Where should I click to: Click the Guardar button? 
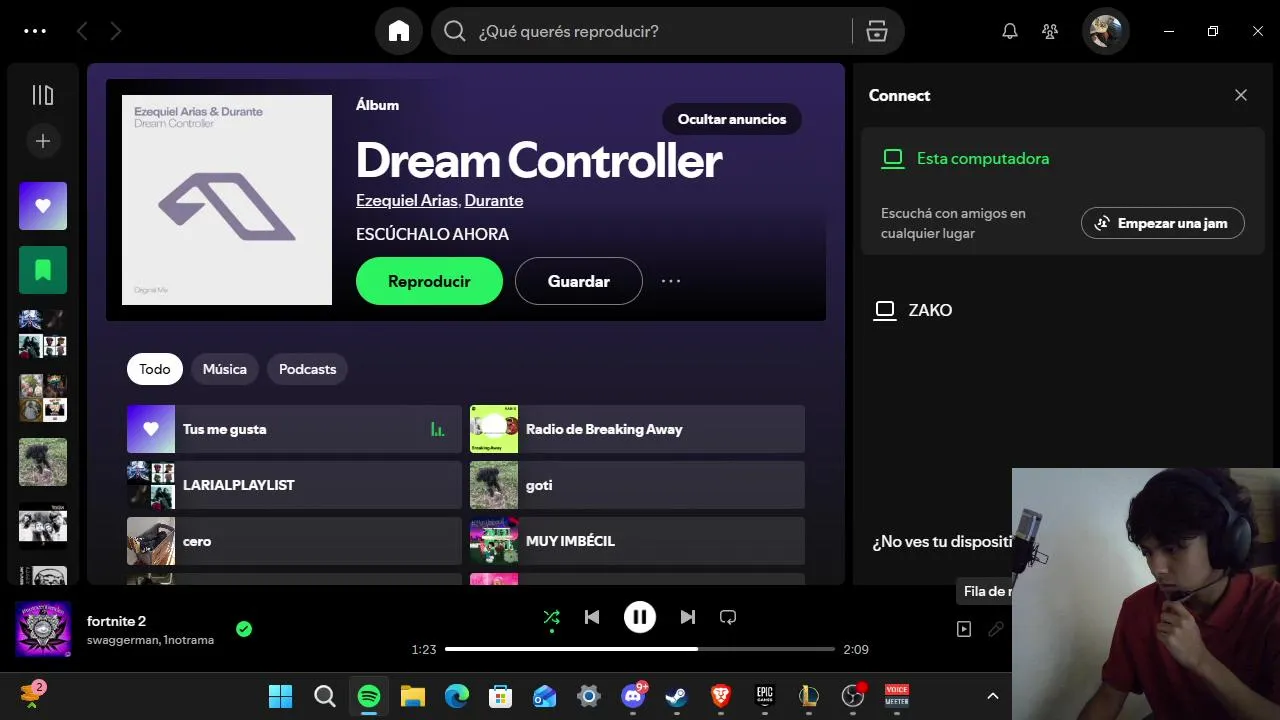pos(579,281)
